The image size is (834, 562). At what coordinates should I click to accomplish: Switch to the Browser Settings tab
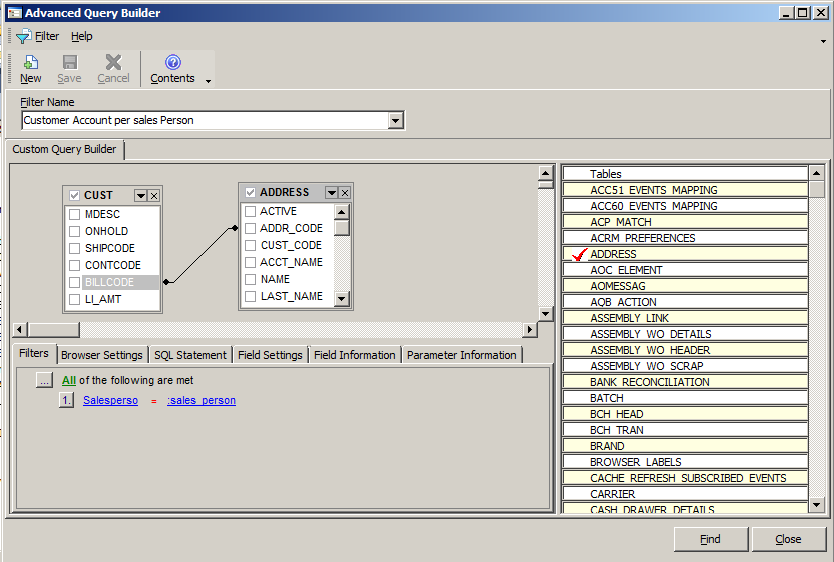click(x=102, y=355)
